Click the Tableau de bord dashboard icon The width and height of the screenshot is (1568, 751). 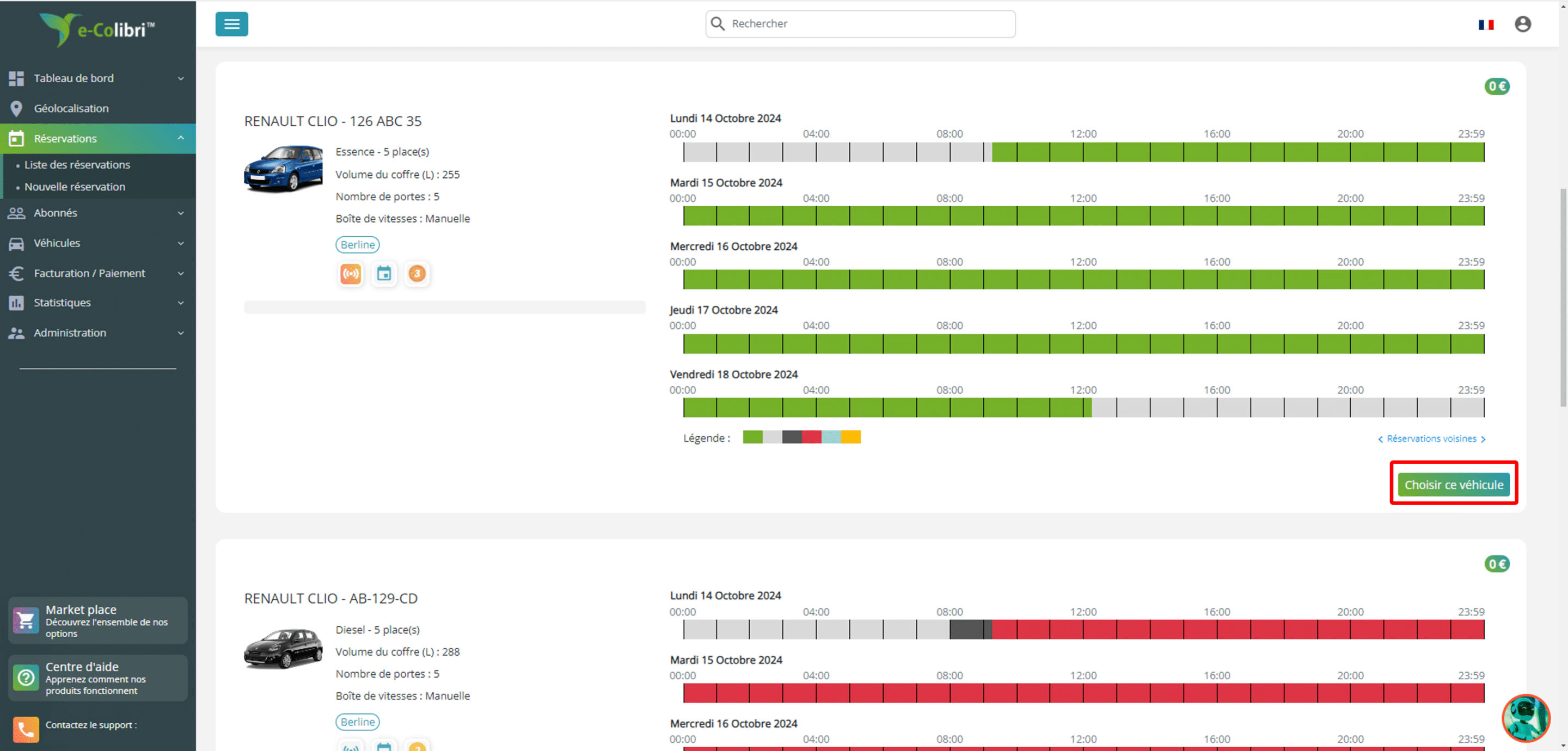16,78
